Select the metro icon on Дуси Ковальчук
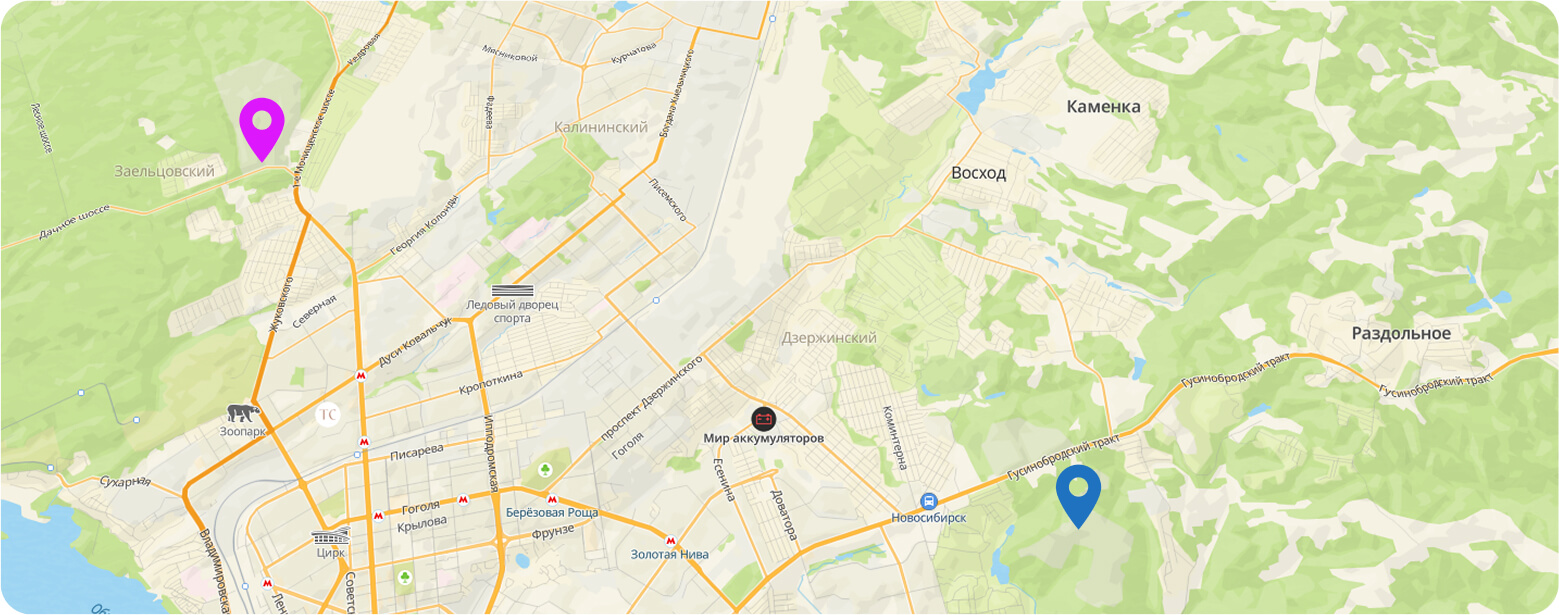The width and height of the screenshot is (1559, 615). (x=359, y=376)
